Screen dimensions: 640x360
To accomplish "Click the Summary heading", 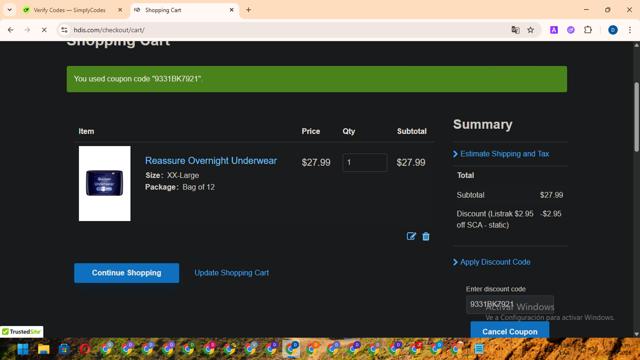I will (482, 124).
